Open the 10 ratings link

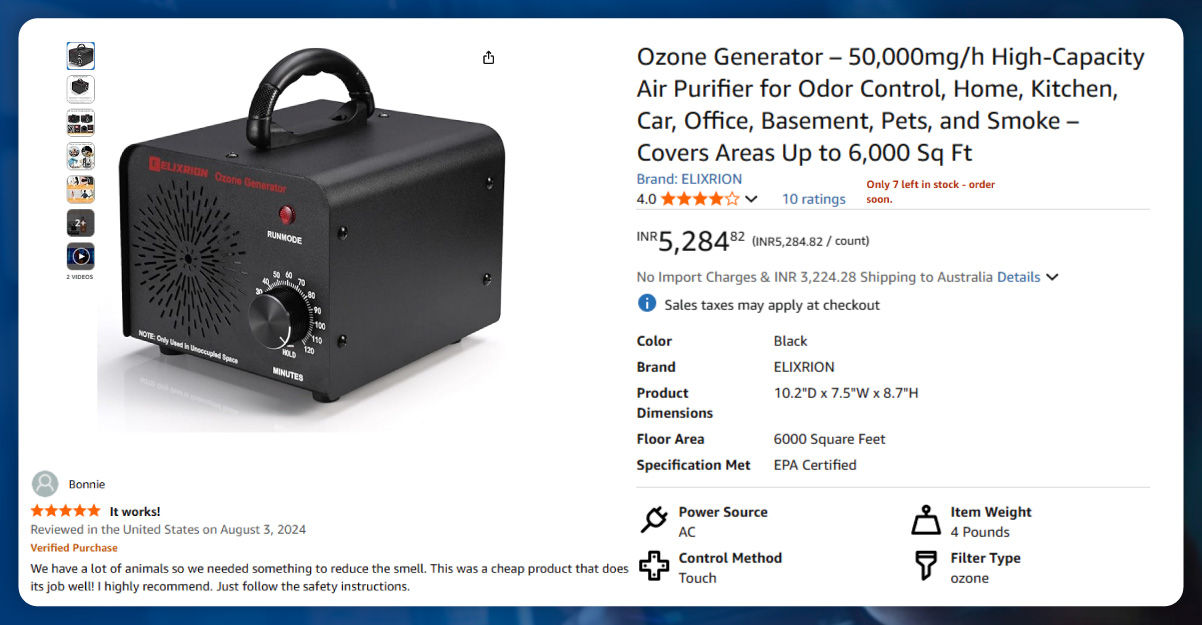point(813,199)
